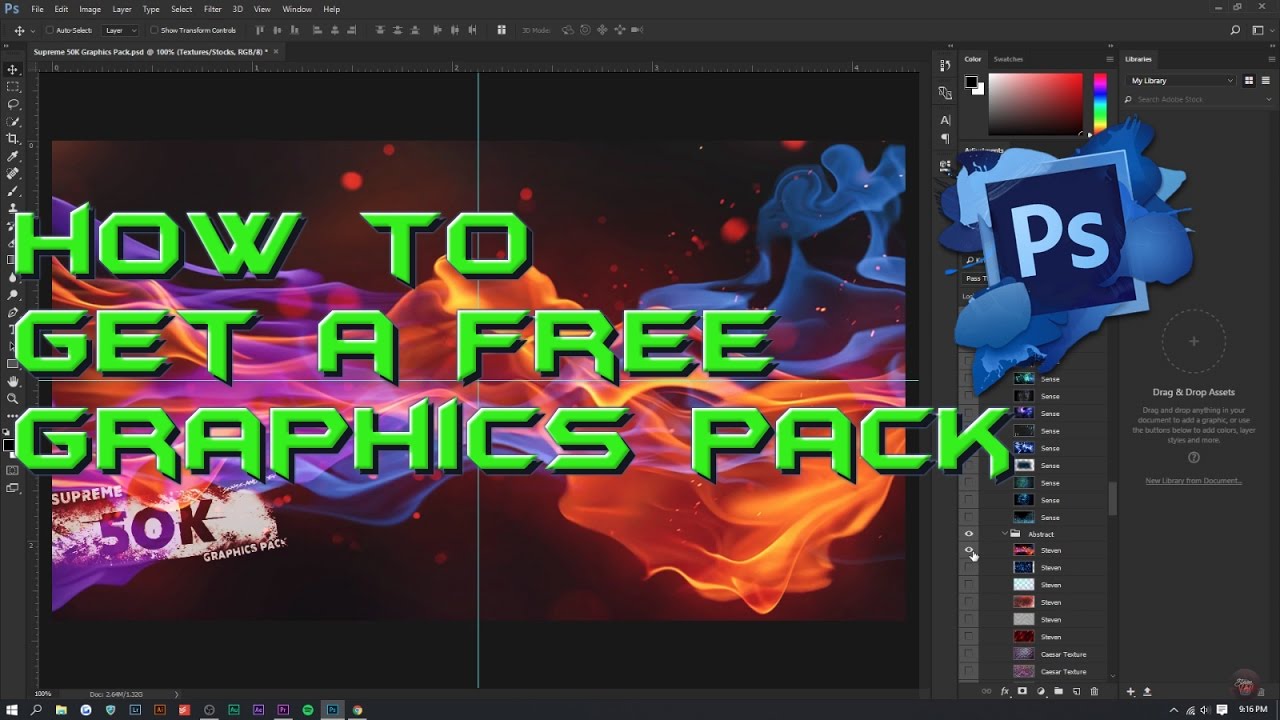Enable the Auto-Select checkbox

50,30
